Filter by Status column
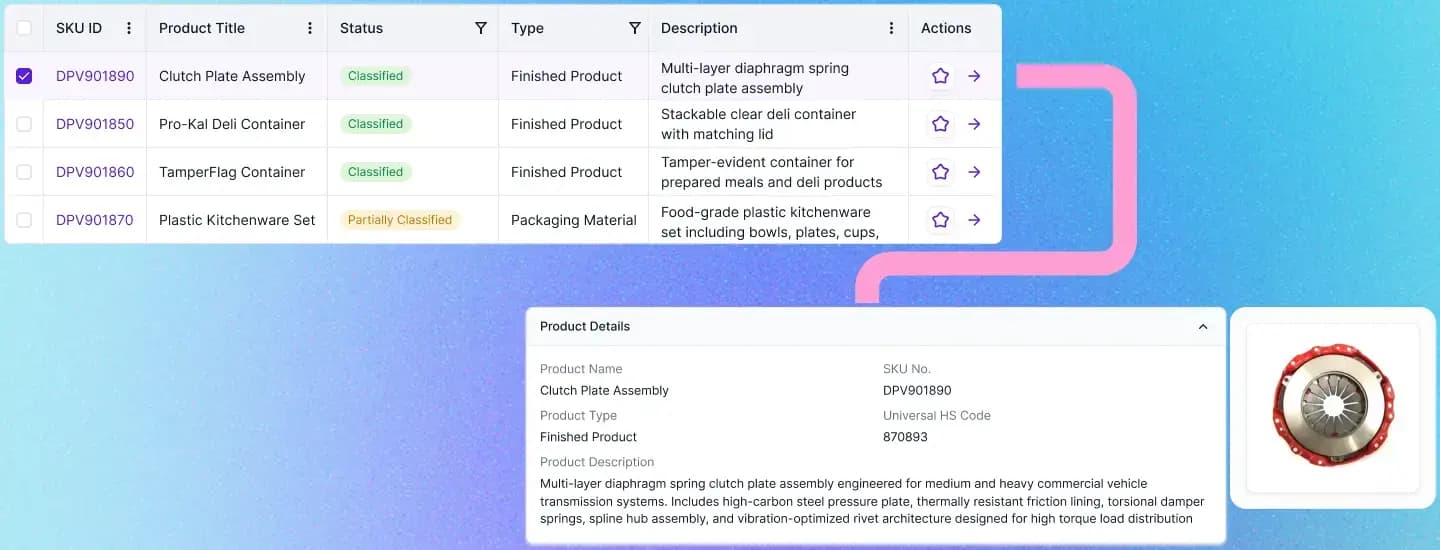Image resolution: width=1440 pixels, height=550 pixels. coord(481,28)
